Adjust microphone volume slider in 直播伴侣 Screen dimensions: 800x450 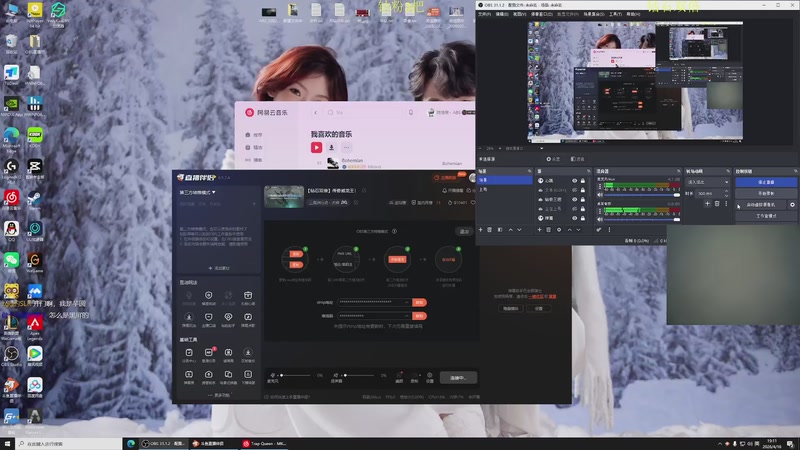point(295,376)
